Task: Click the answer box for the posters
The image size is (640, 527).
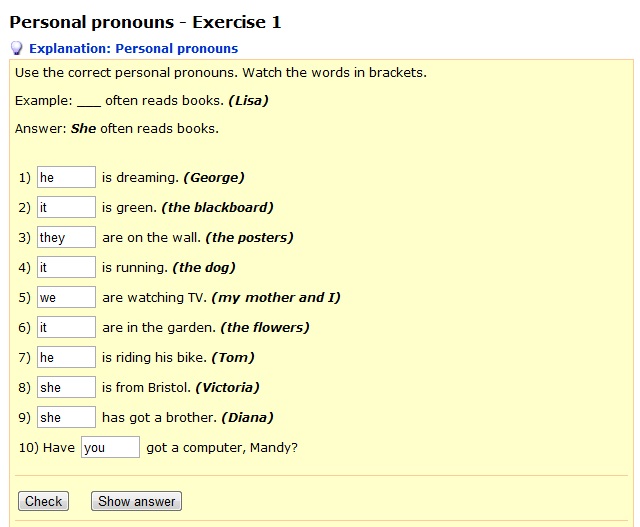Action: pos(67,237)
